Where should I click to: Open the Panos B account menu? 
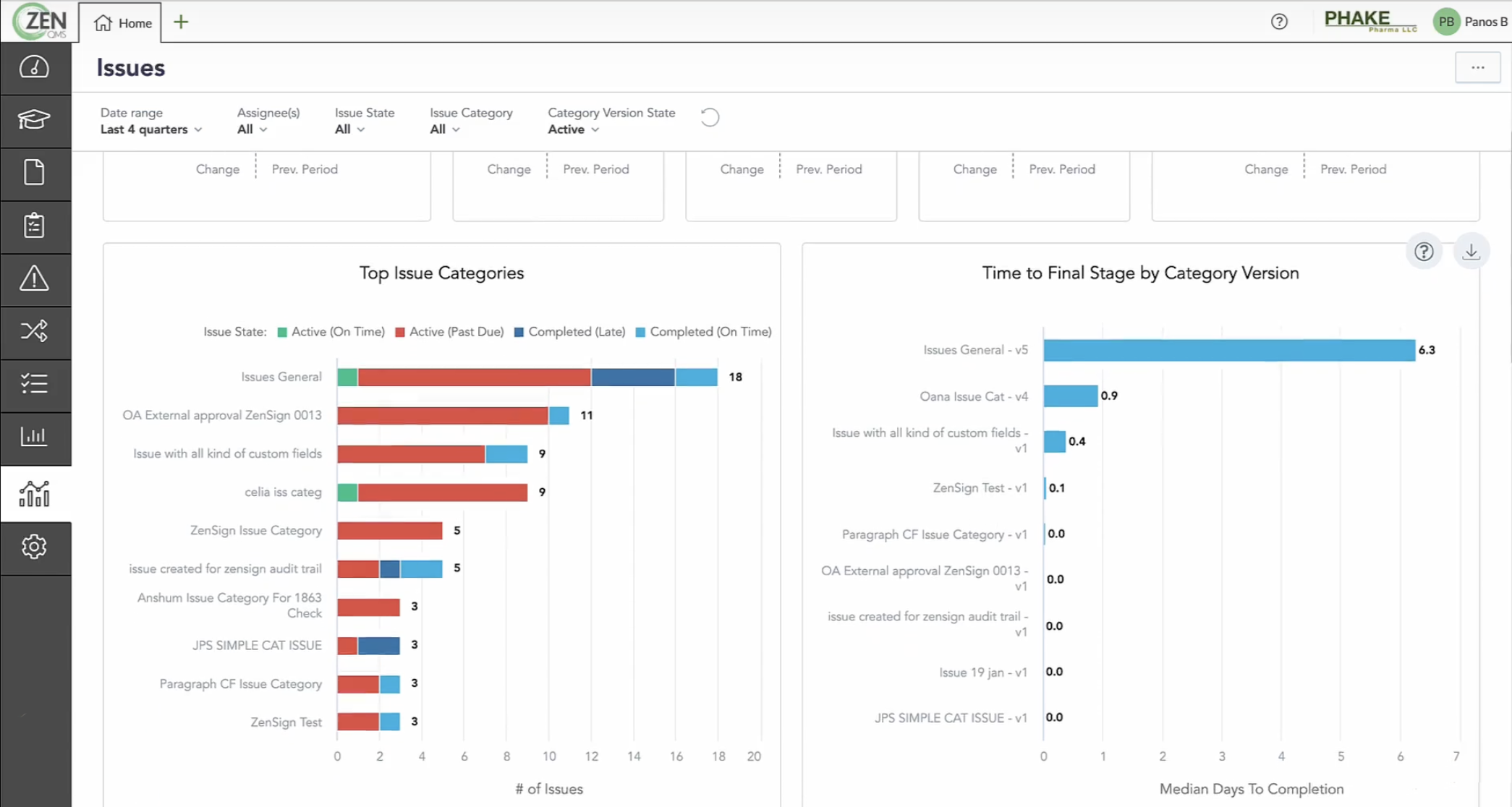(x=1470, y=22)
